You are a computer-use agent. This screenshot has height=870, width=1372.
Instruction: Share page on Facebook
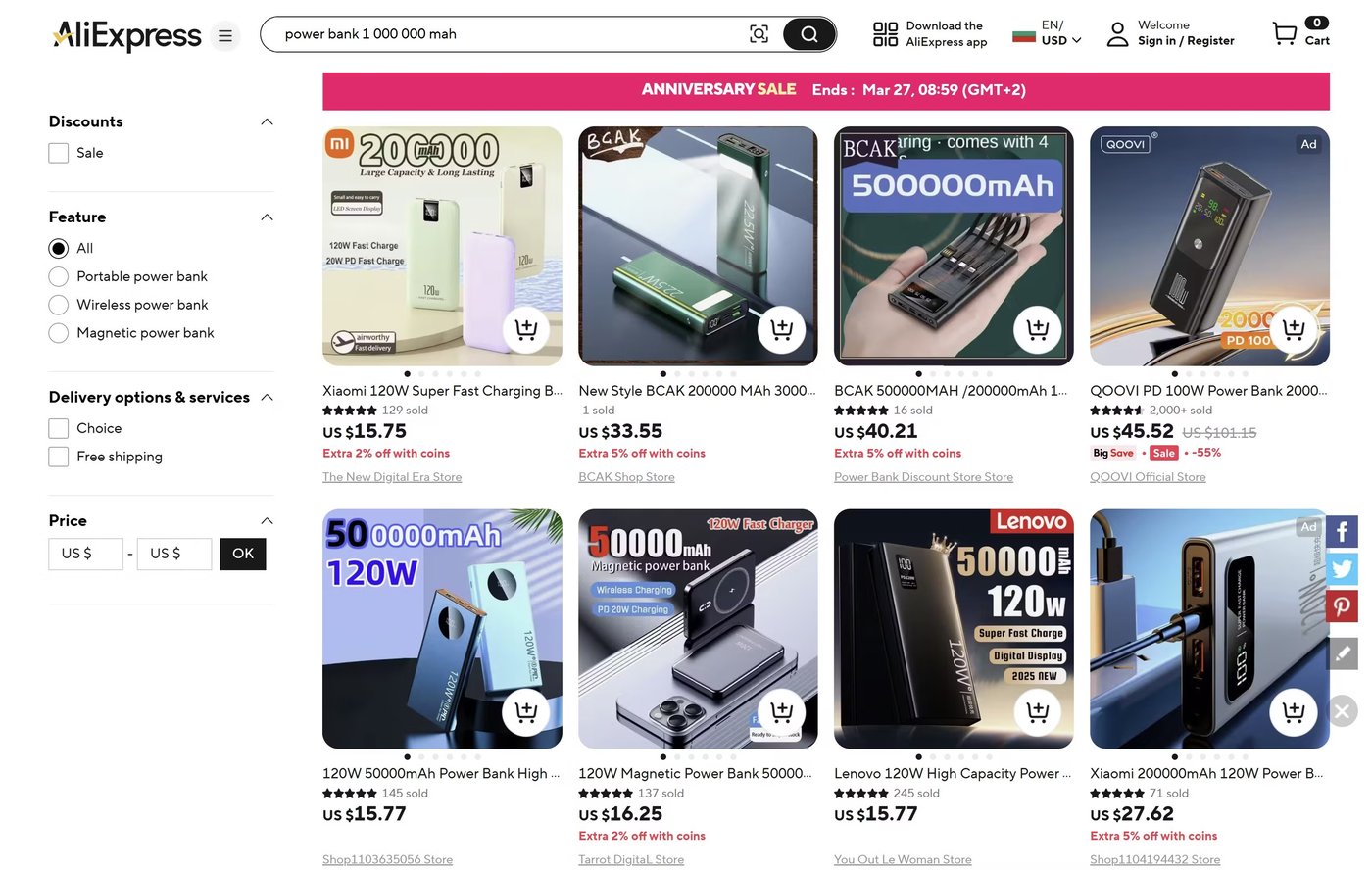(x=1342, y=532)
